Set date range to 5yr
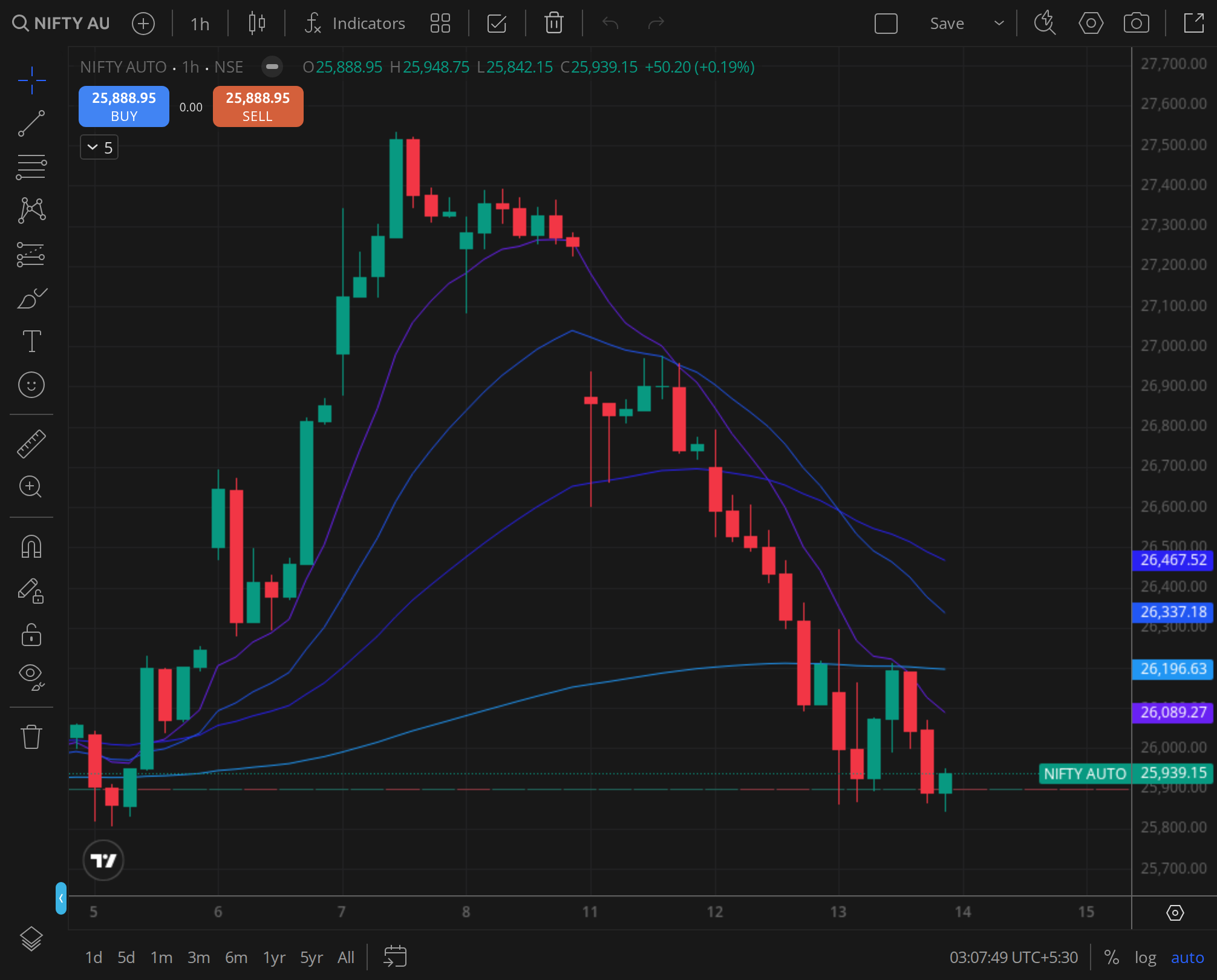This screenshot has height=980, width=1217. coord(312,958)
